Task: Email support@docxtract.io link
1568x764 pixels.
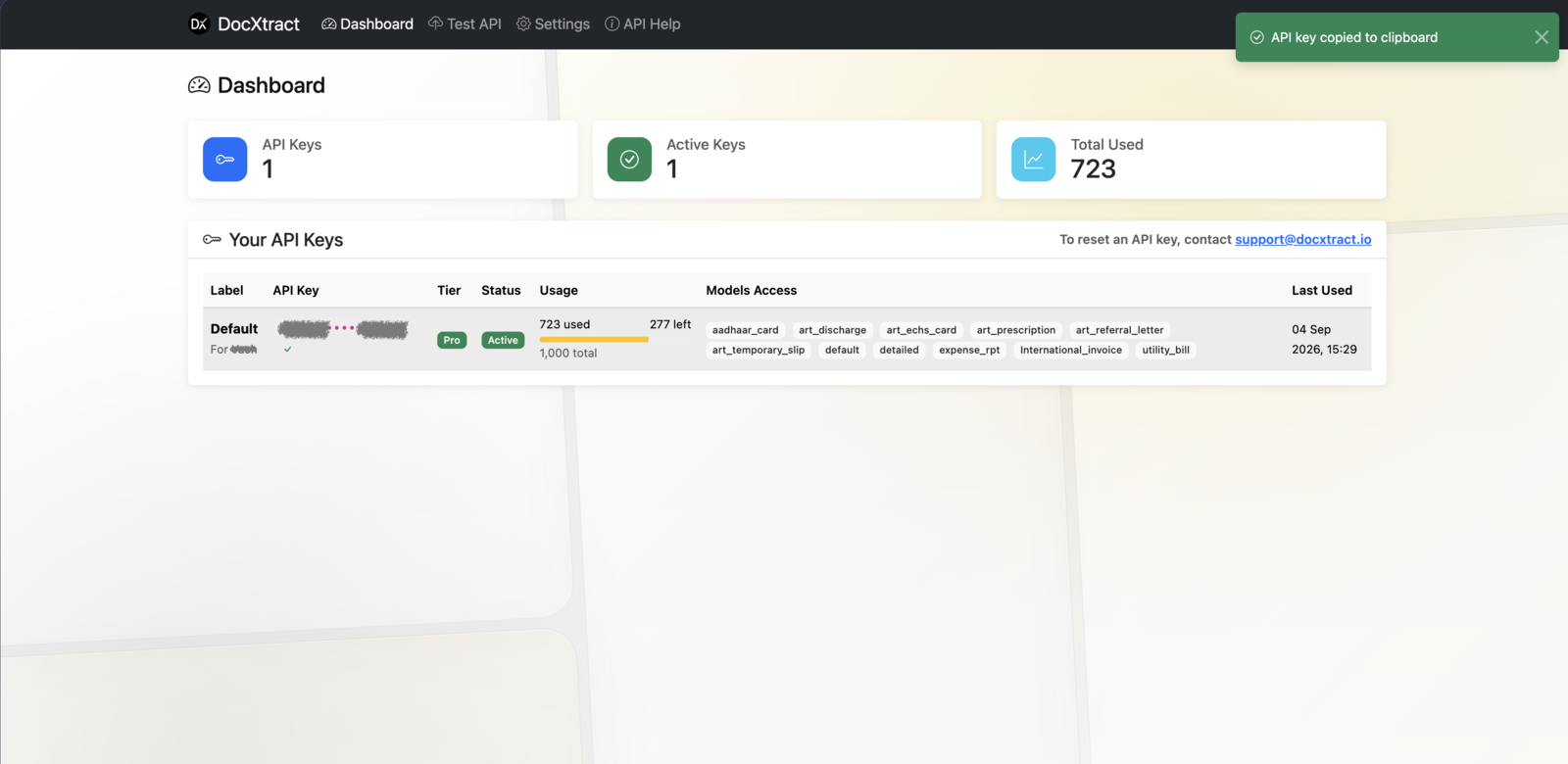Action: (1302, 239)
